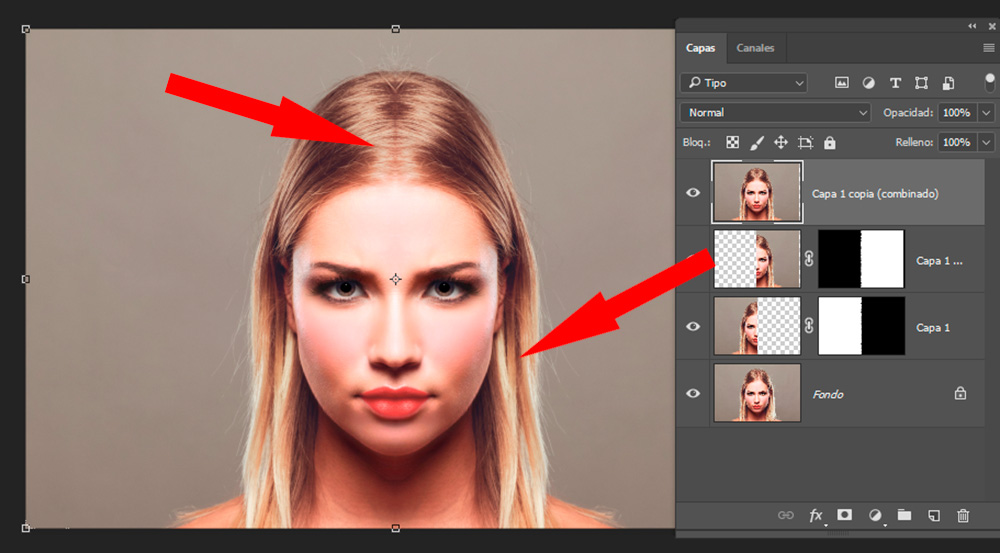Expand the Opacidad slider arrow
Viewport: 1000px width, 553px height.
point(987,113)
